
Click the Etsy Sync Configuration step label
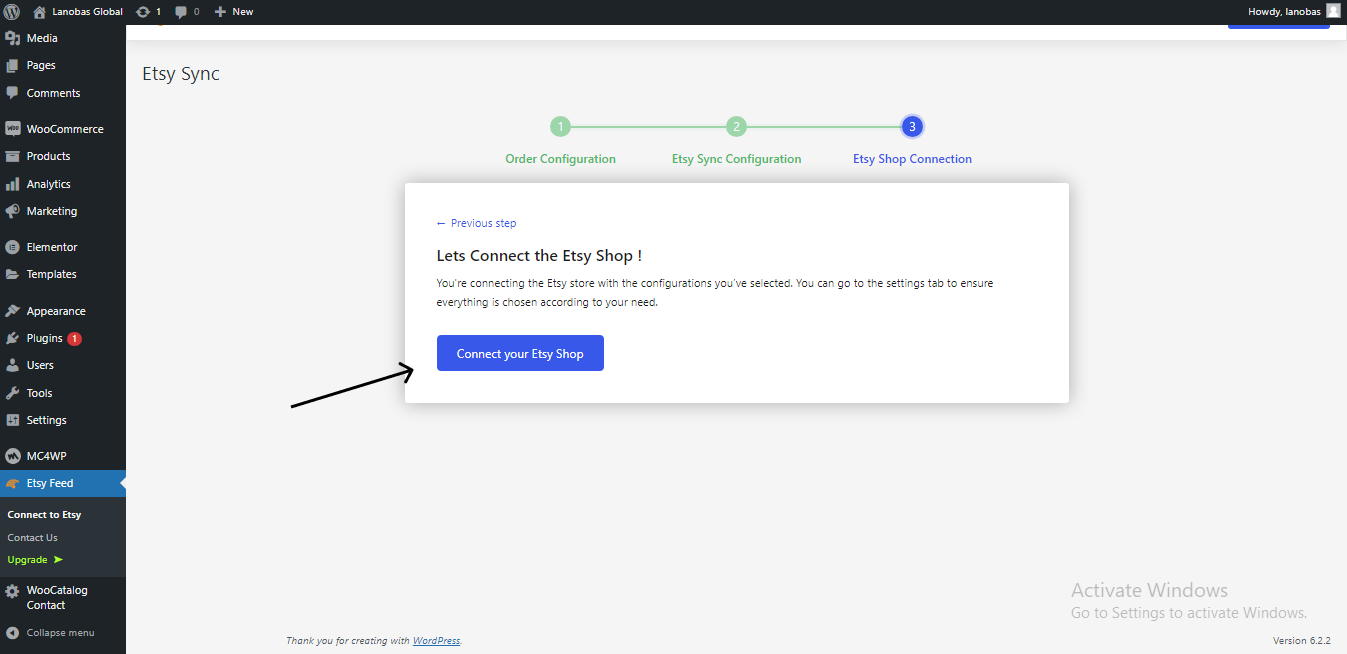coord(736,159)
